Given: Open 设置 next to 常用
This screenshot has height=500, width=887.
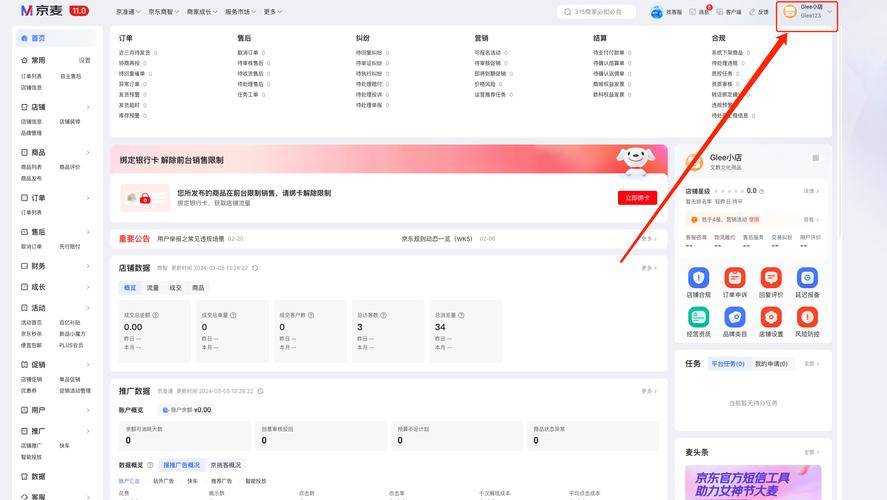Looking at the screenshot, I should [x=84, y=61].
